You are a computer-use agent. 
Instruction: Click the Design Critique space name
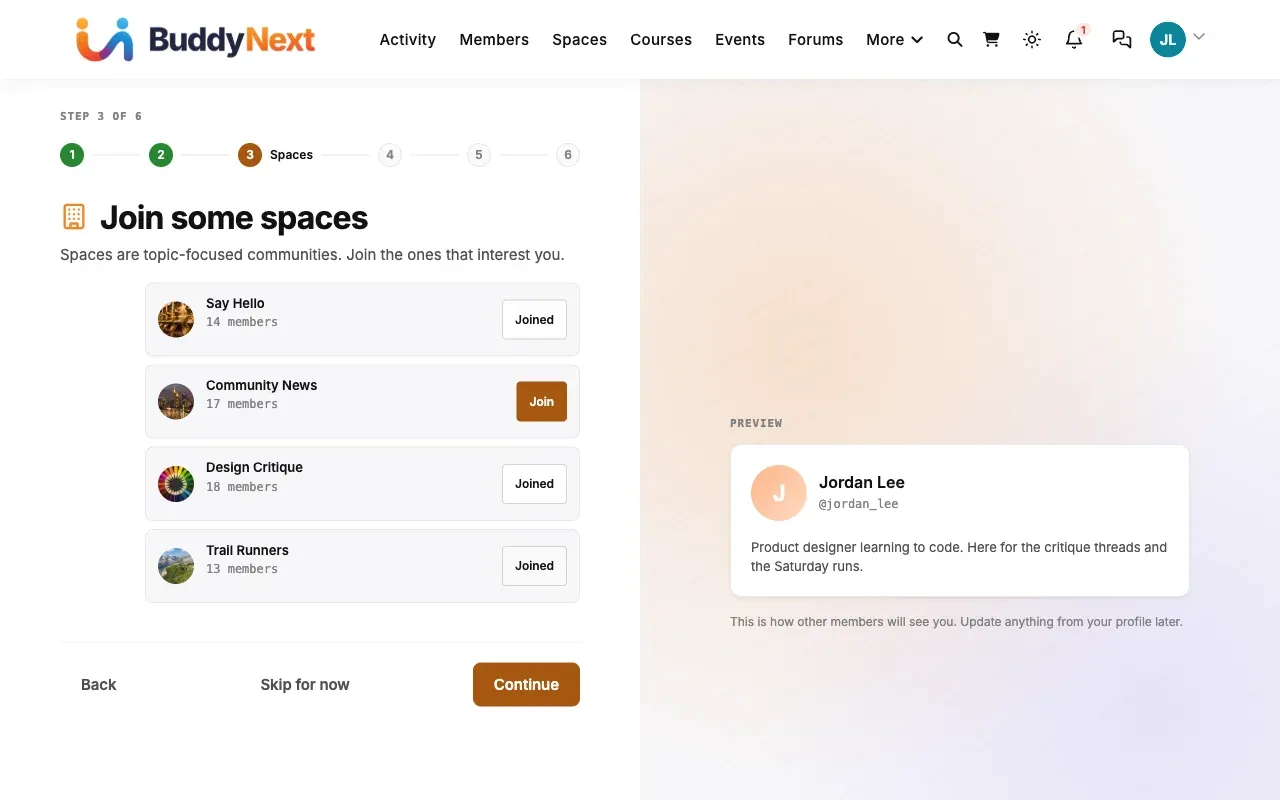254,467
